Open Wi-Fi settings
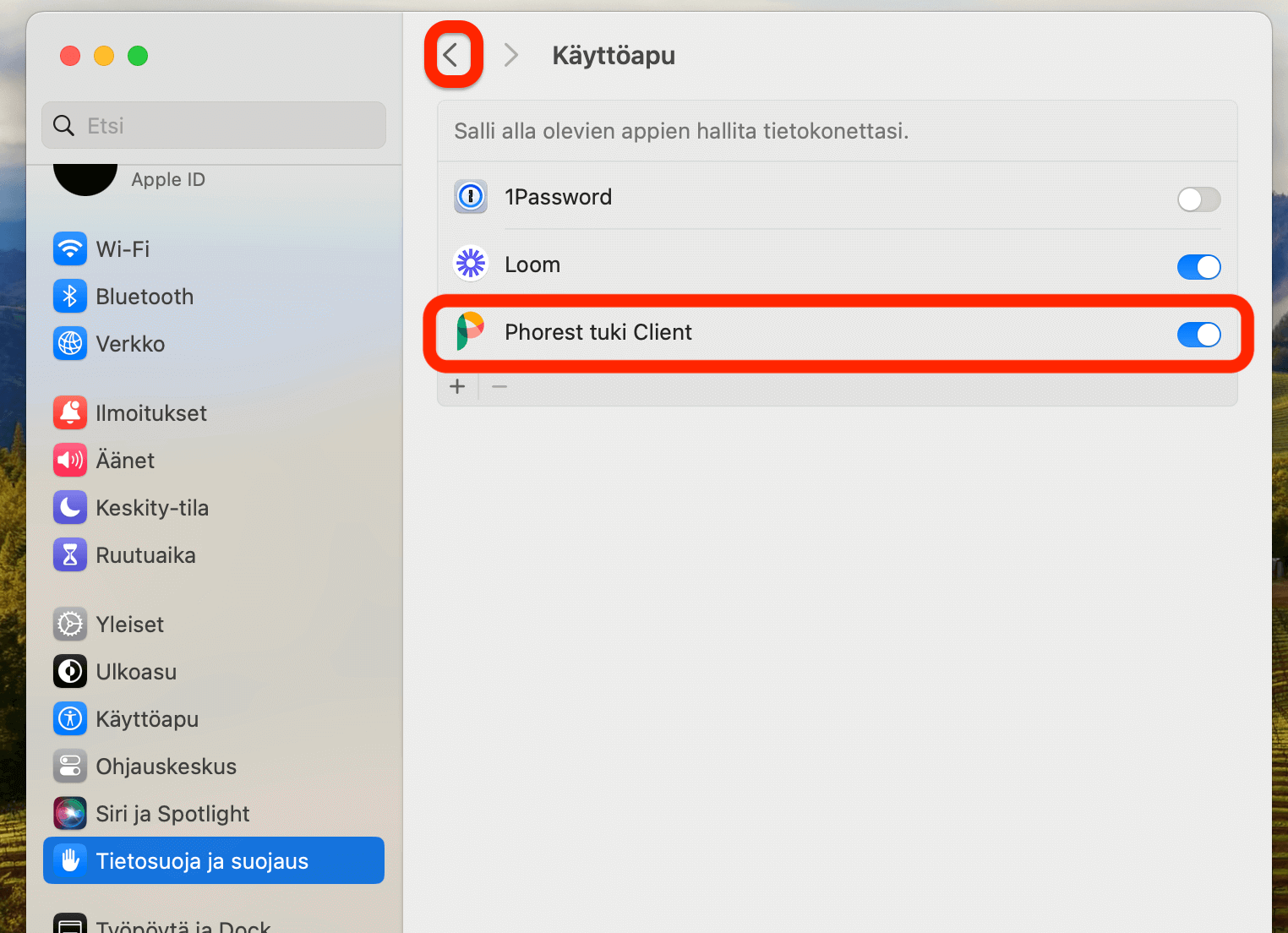 coord(123,249)
